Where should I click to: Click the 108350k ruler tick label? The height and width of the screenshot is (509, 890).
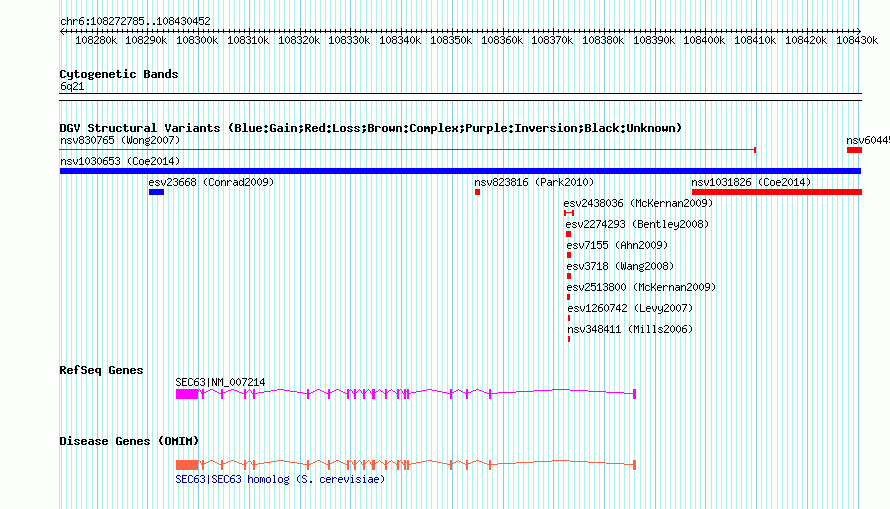click(x=451, y=40)
